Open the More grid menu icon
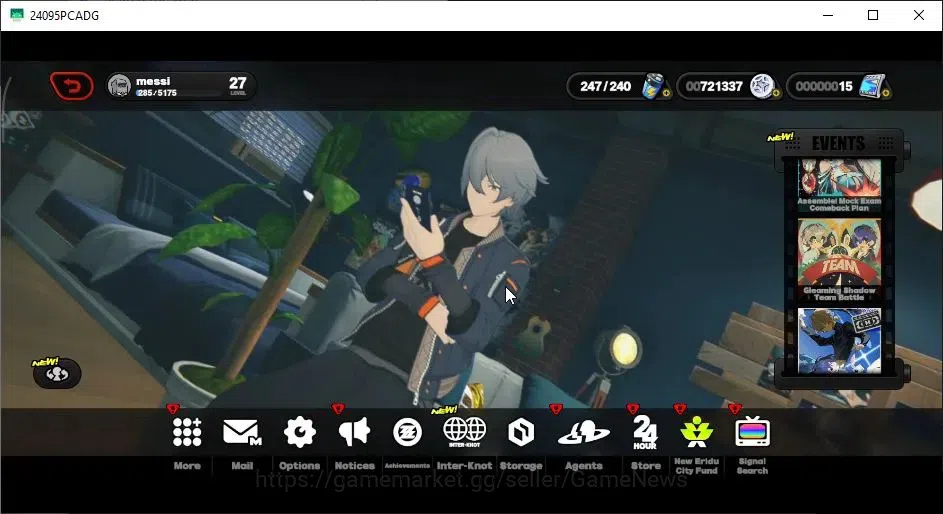Image resolution: width=943 pixels, height=514 pixels. pos(187,432)
